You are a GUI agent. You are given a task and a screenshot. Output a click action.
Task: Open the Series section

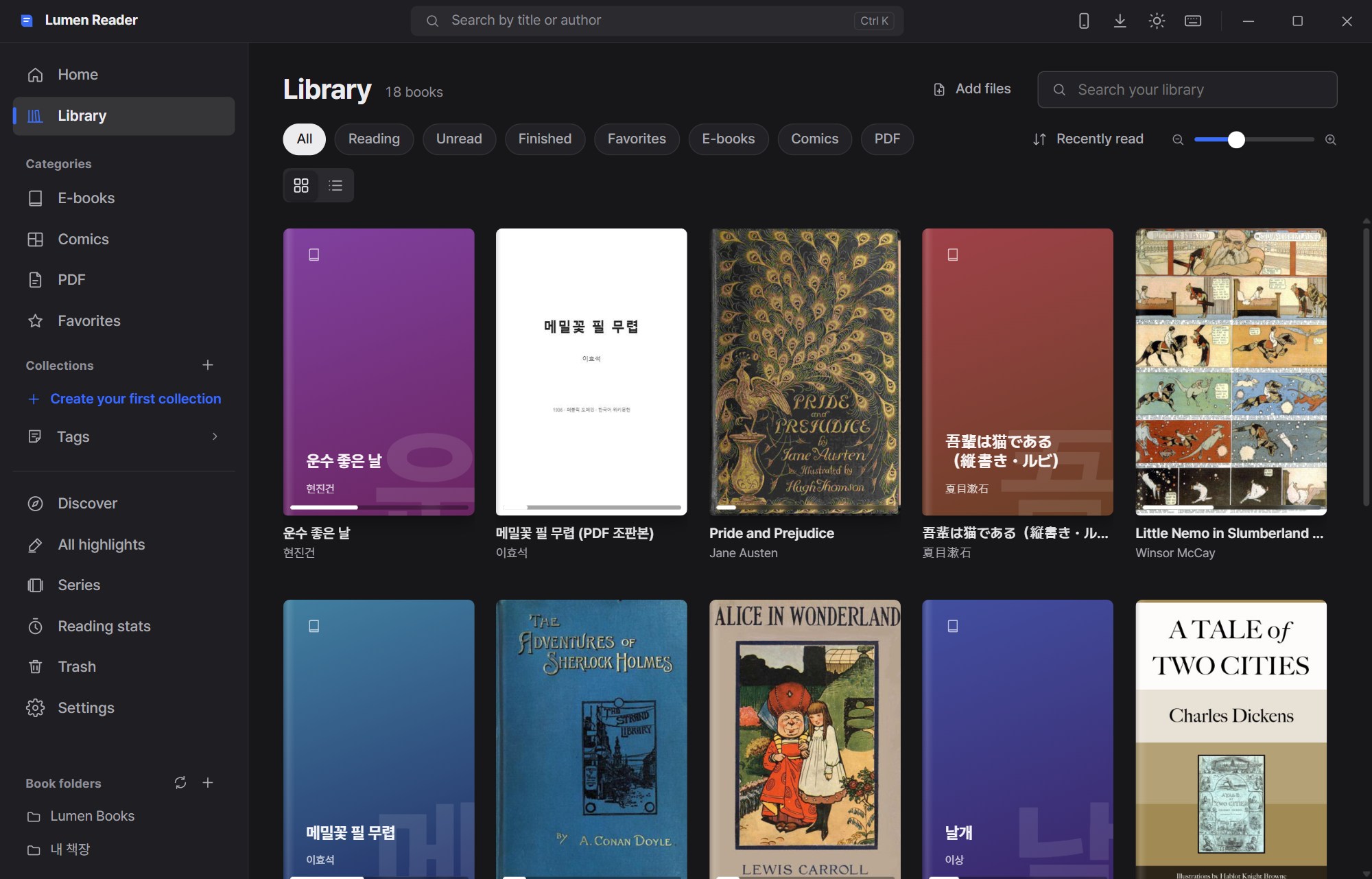[x=123, y=585]
